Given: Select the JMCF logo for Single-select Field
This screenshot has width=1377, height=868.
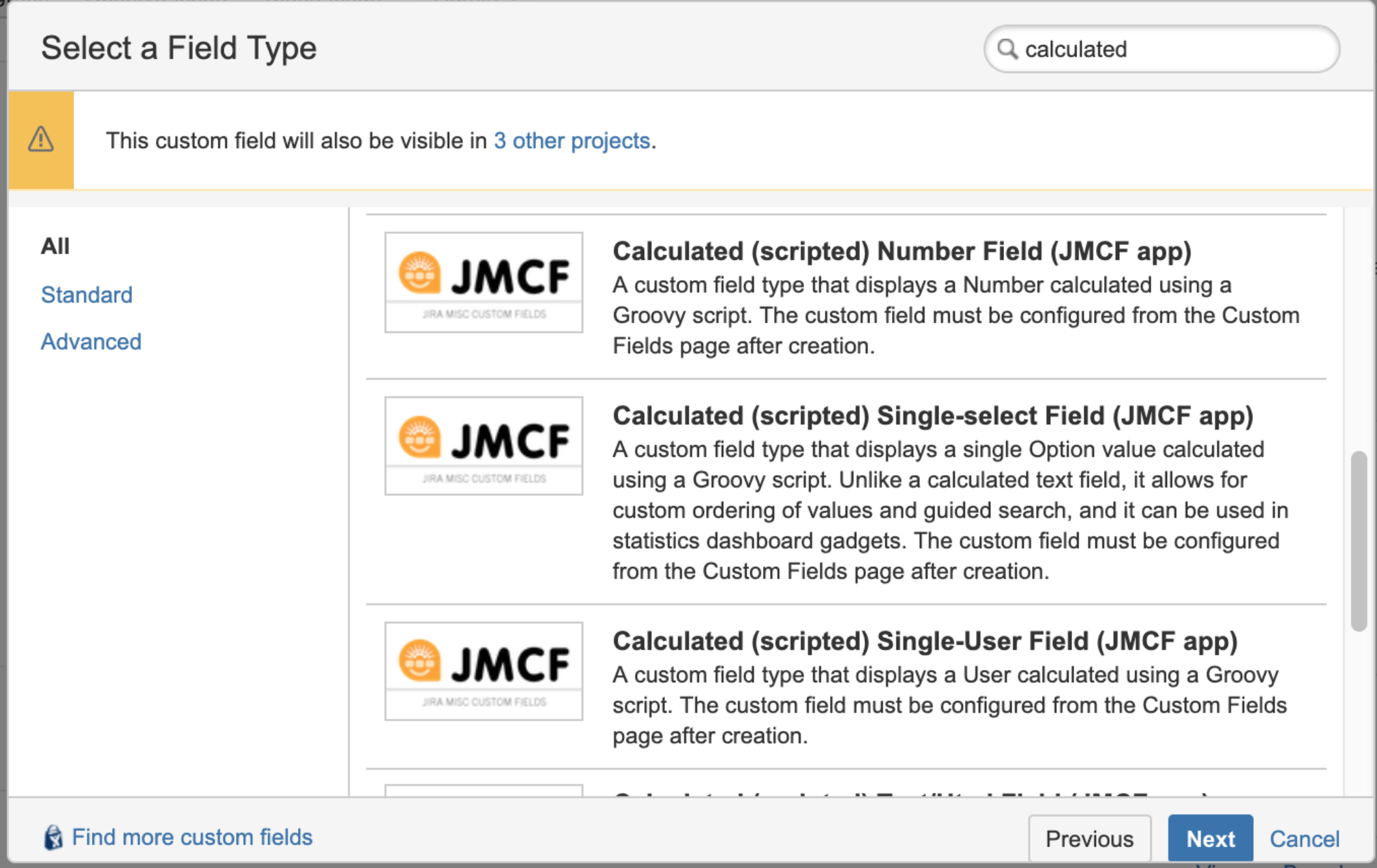Looking at the screenshot, I should [x=484, y=446].
